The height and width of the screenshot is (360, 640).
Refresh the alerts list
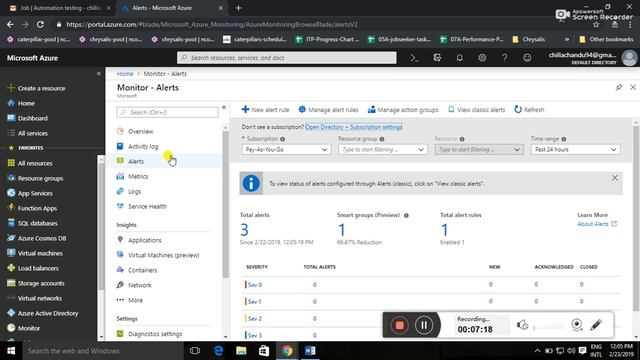529,110
